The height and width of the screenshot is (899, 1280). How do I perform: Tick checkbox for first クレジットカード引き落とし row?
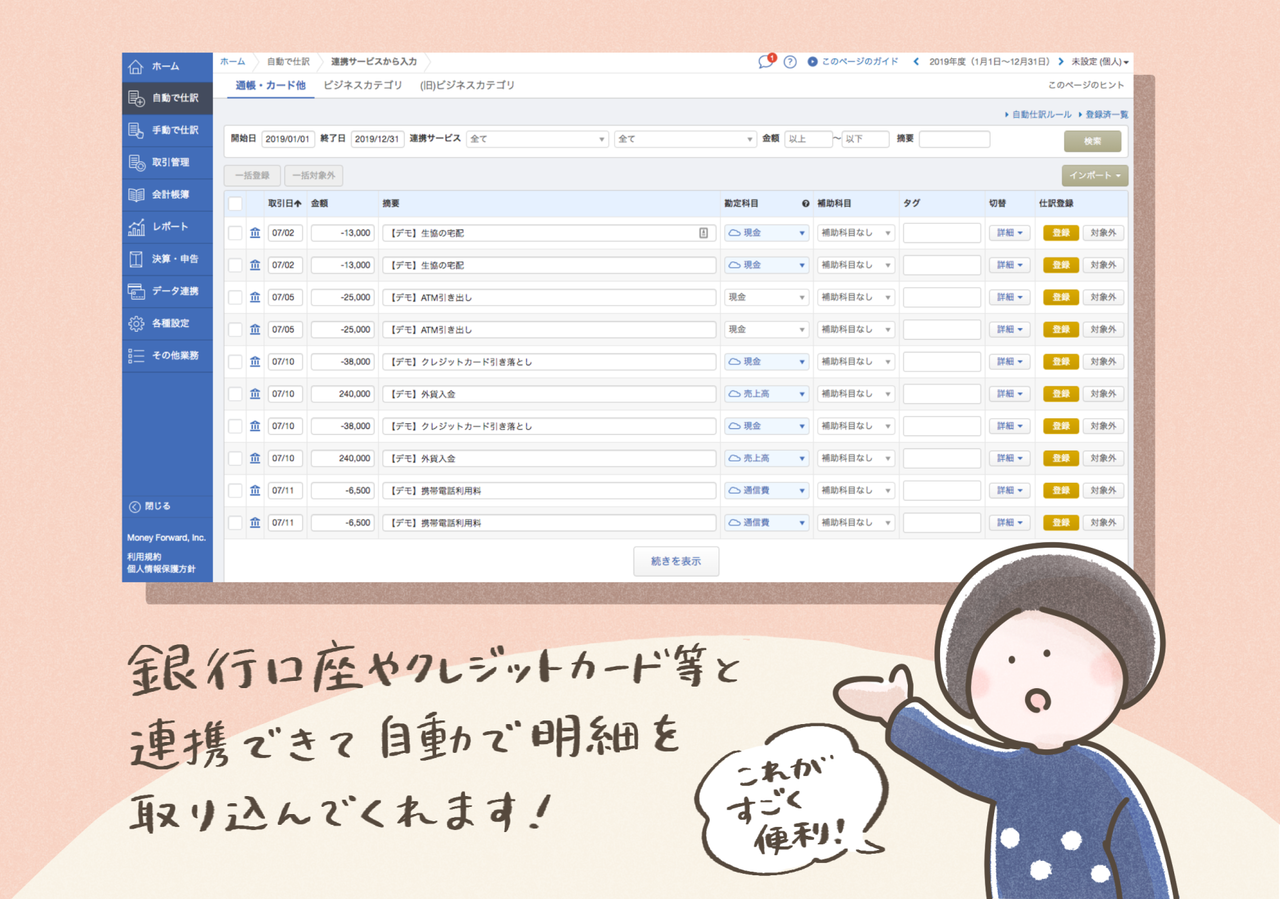coord(235,361)
